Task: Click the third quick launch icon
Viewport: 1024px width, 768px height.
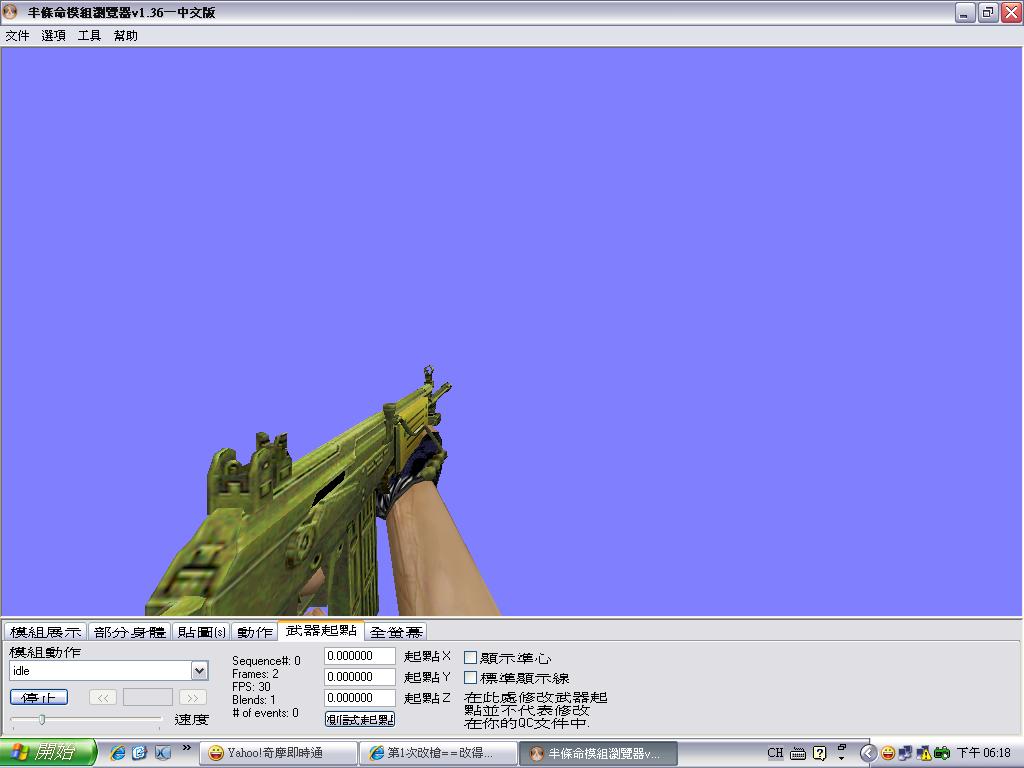Action: [x=162, y=753]
